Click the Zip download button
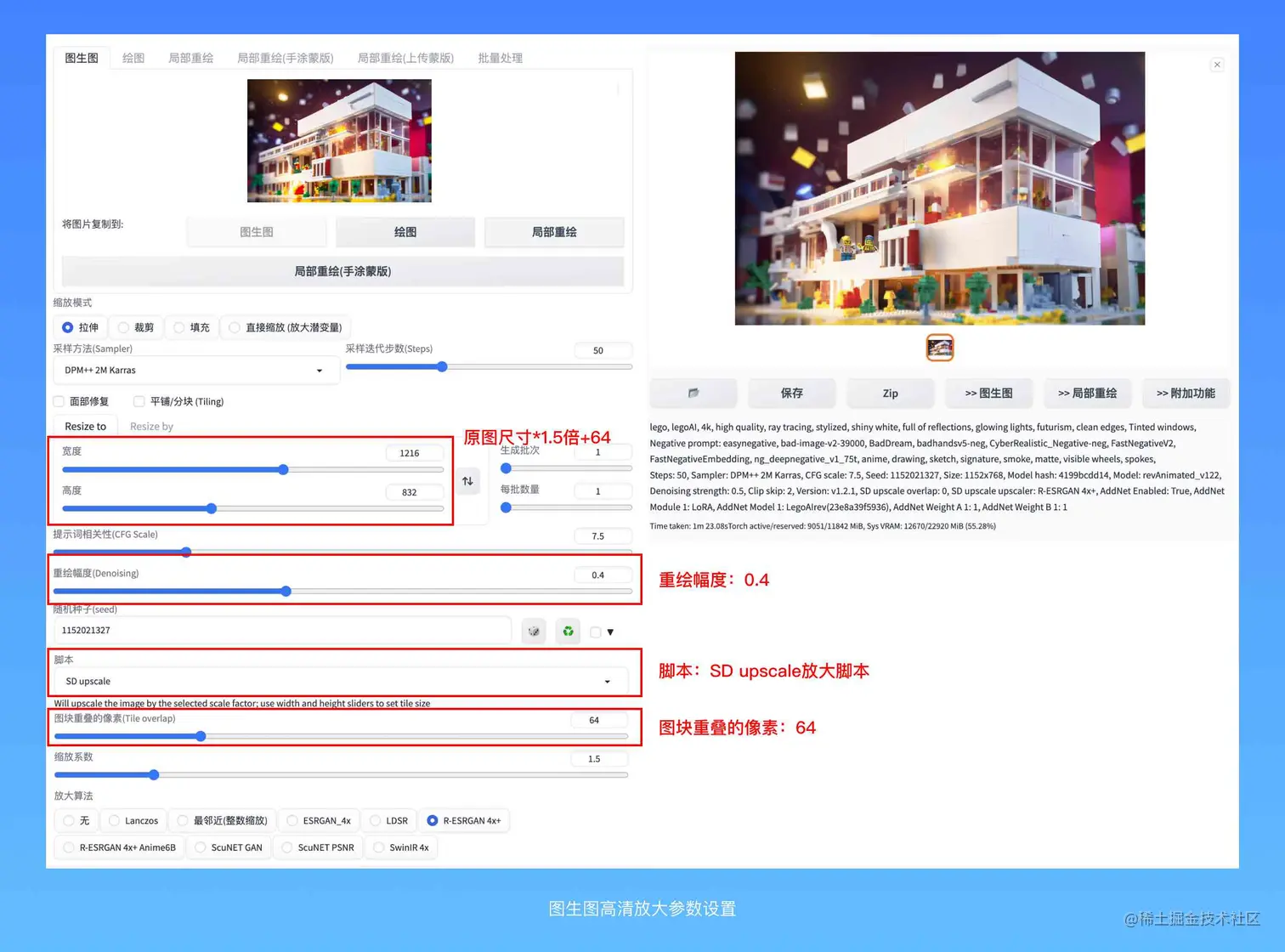Image resolution: width=1285 pixels, height=952 pixels. pos(890,393)
